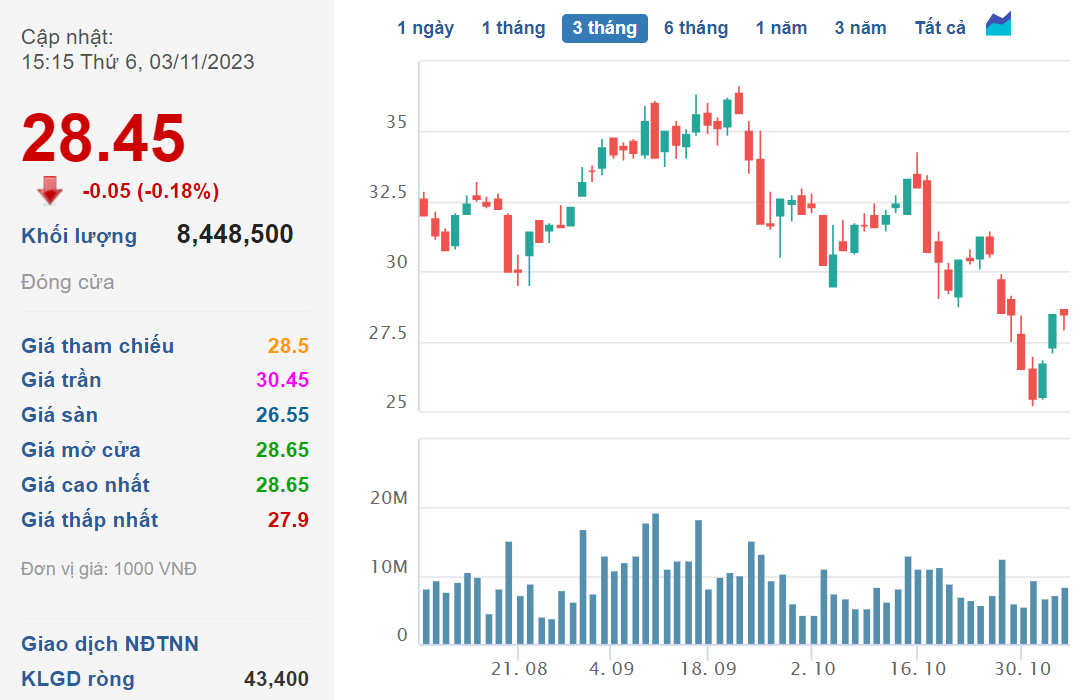Select the "1 ngày" time range tab
1083x700 pixels.
[425, 28]
